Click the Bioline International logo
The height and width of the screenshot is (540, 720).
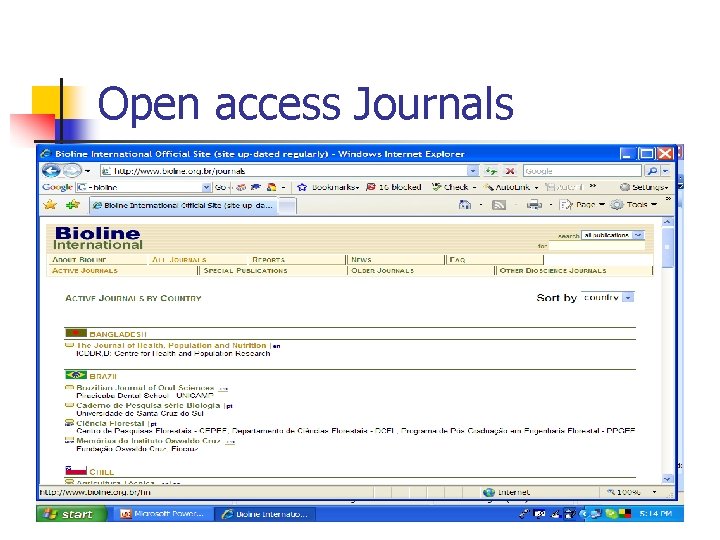(98, 238)
